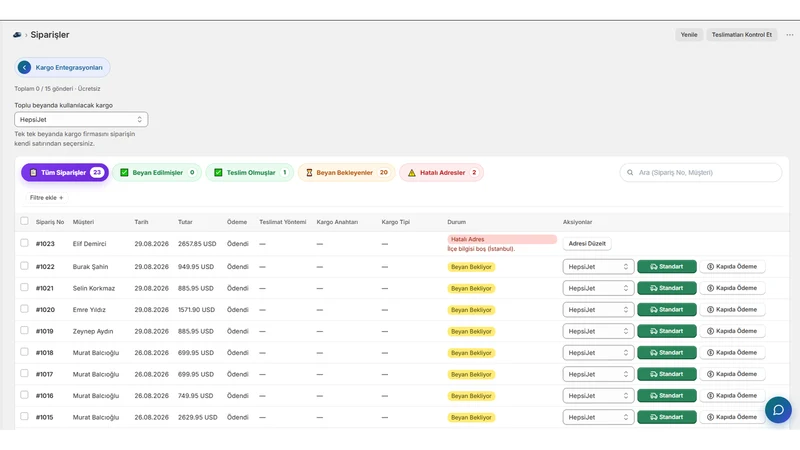The width and height of the screenshot is (800, 450).
Task: Click Standart button for order #1015
Action: tap(667, 417)
